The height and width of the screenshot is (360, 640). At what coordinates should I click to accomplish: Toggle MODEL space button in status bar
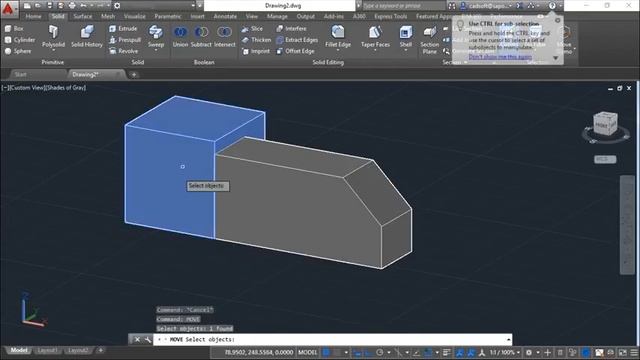pos(307,352)
